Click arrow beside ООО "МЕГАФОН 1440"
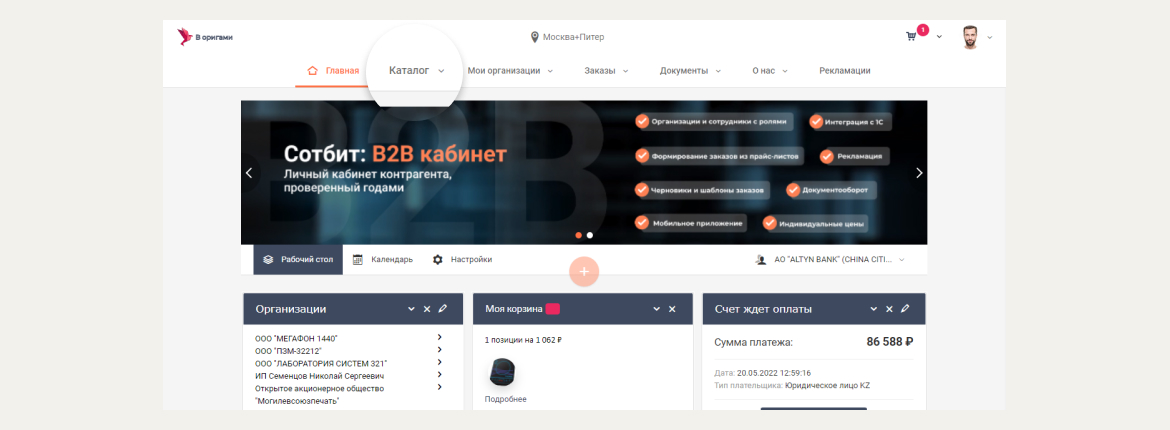 click(439, 337)
